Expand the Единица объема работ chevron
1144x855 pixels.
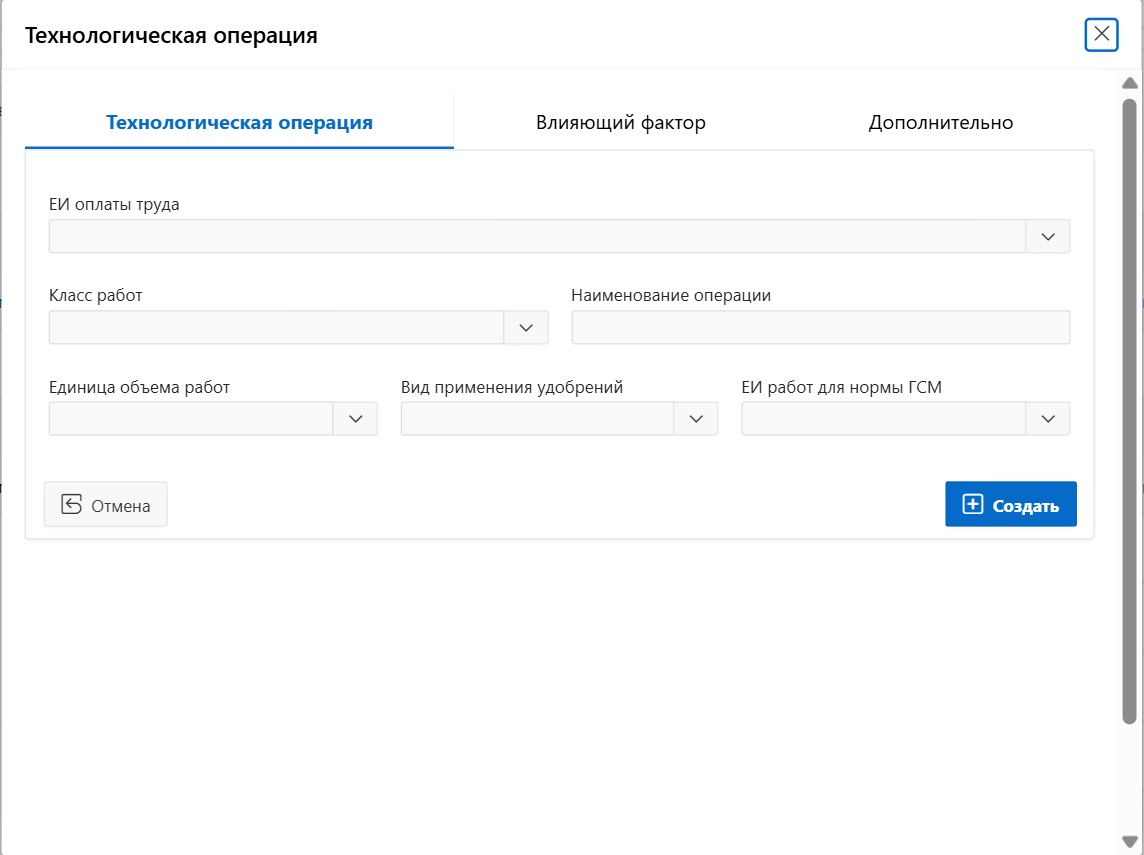click(355, 419)
